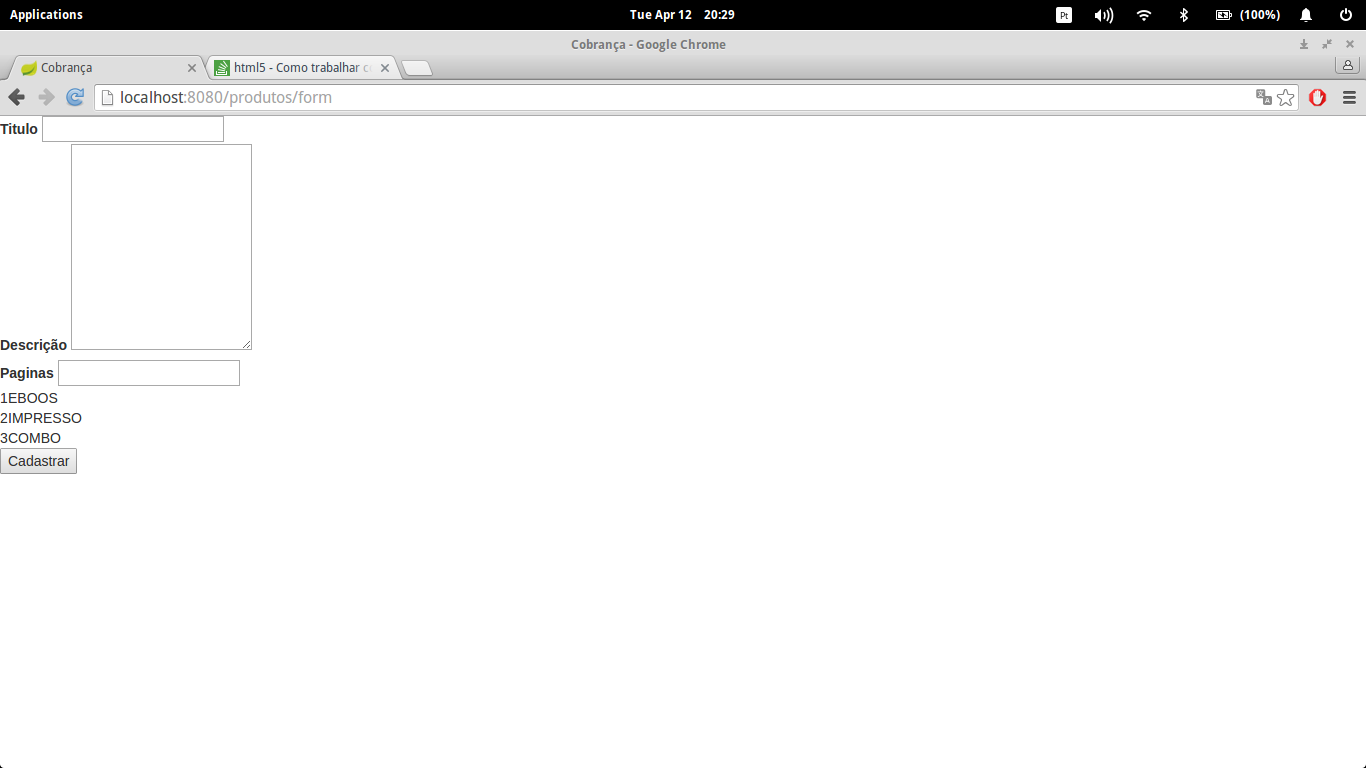Image resolution: width=1366 pixels, height=768 pixels.
Task: Click the Descrição label
Action: [x=33, y=345]
